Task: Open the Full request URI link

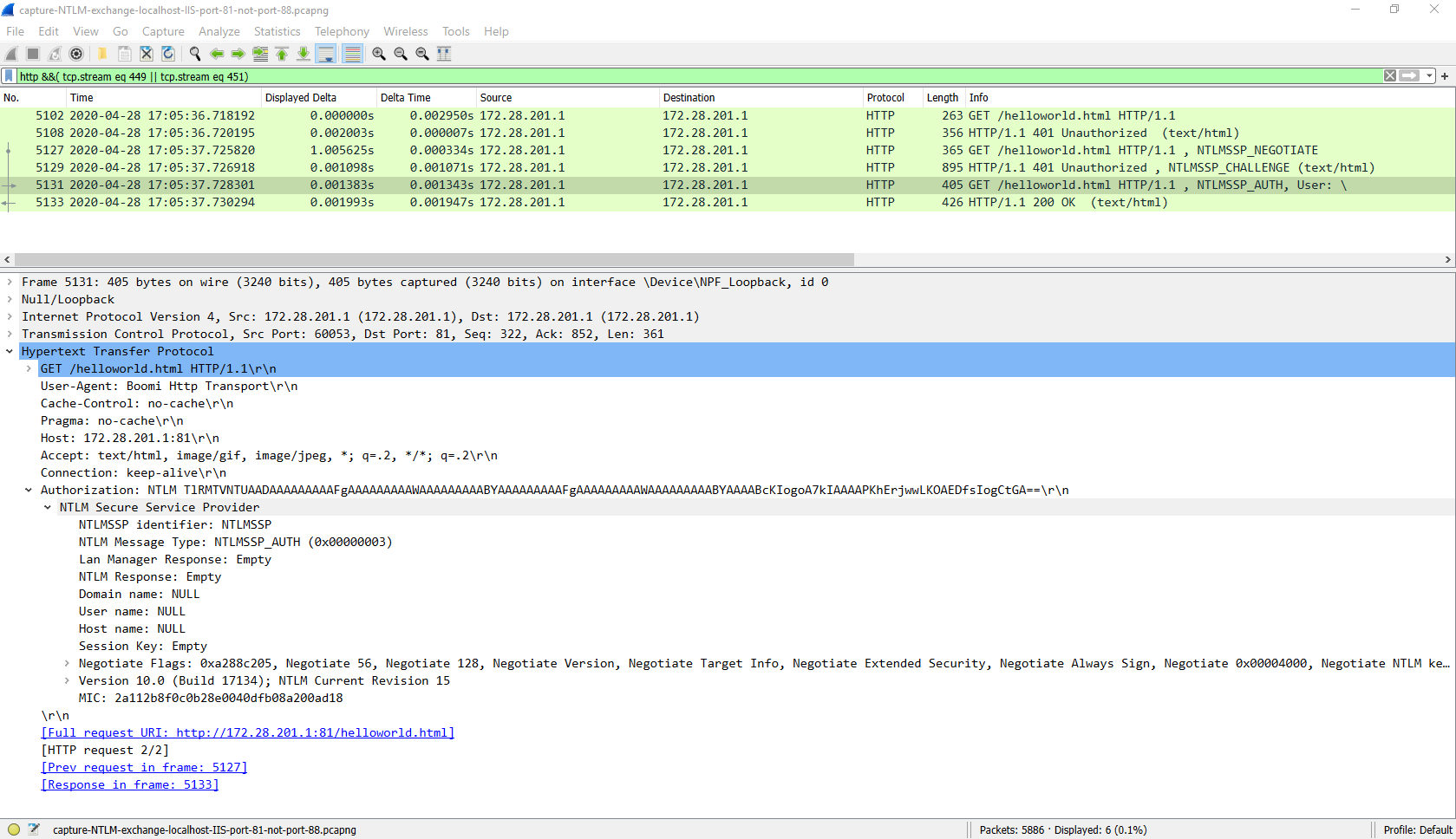Action: 248,732
